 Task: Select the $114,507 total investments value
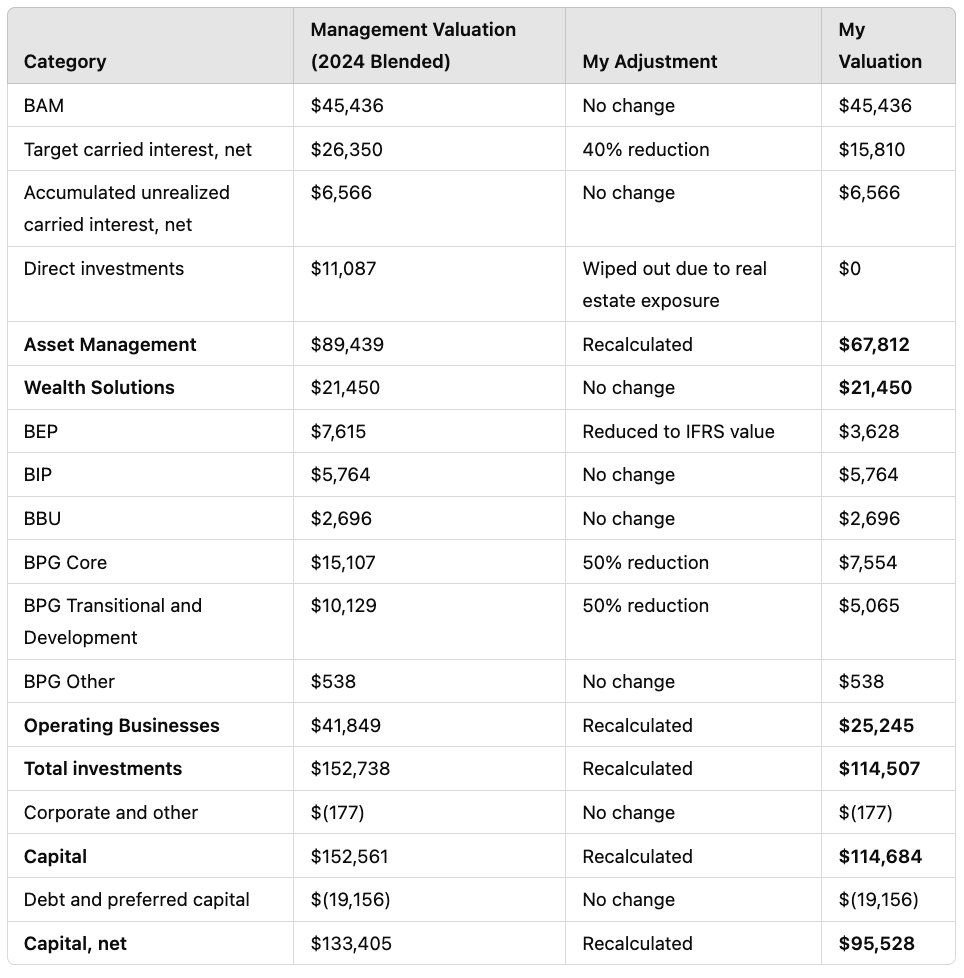pyautogui.click(x=879, y=768)
